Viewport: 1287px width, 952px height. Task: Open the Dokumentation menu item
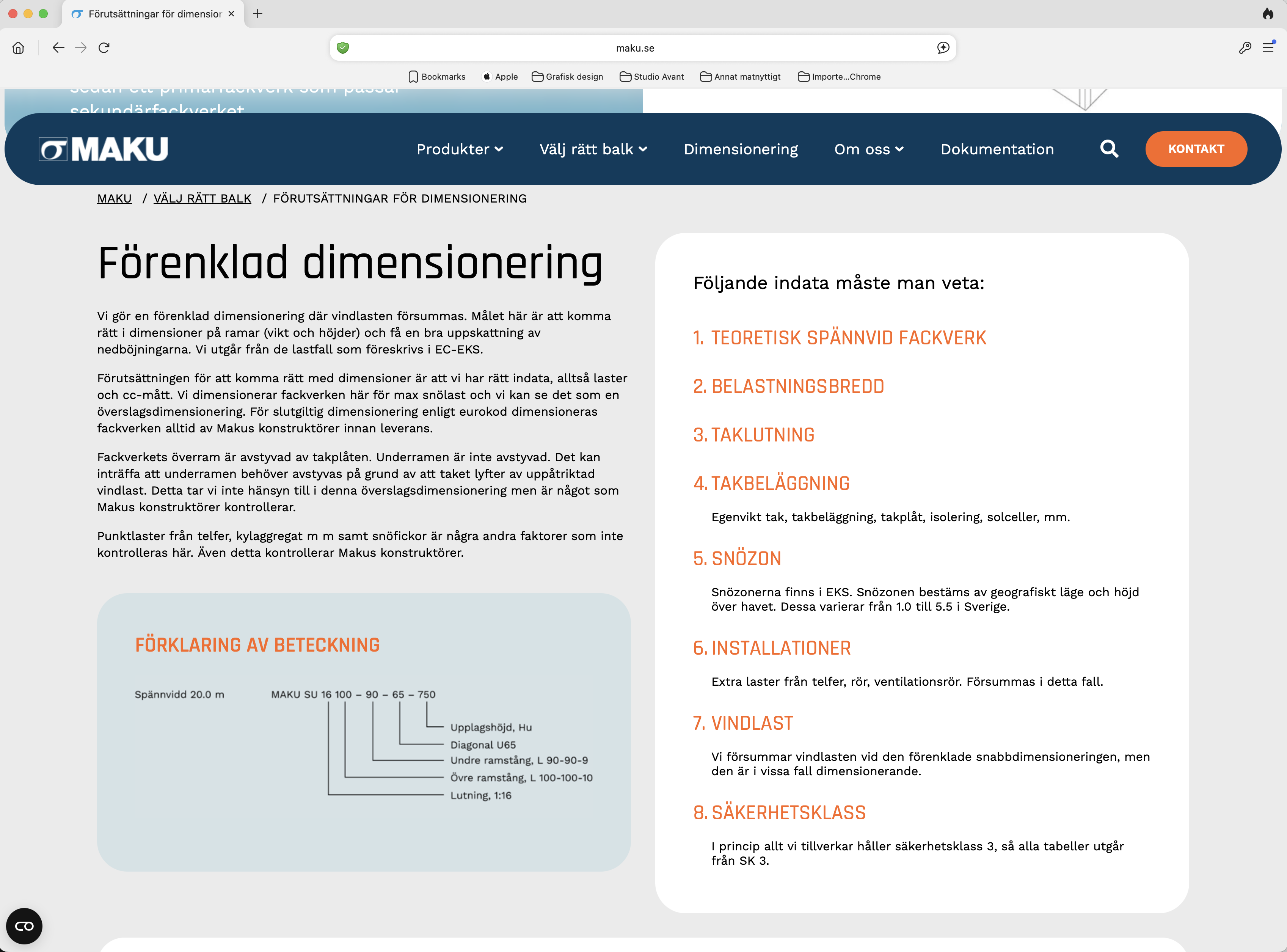997,149
